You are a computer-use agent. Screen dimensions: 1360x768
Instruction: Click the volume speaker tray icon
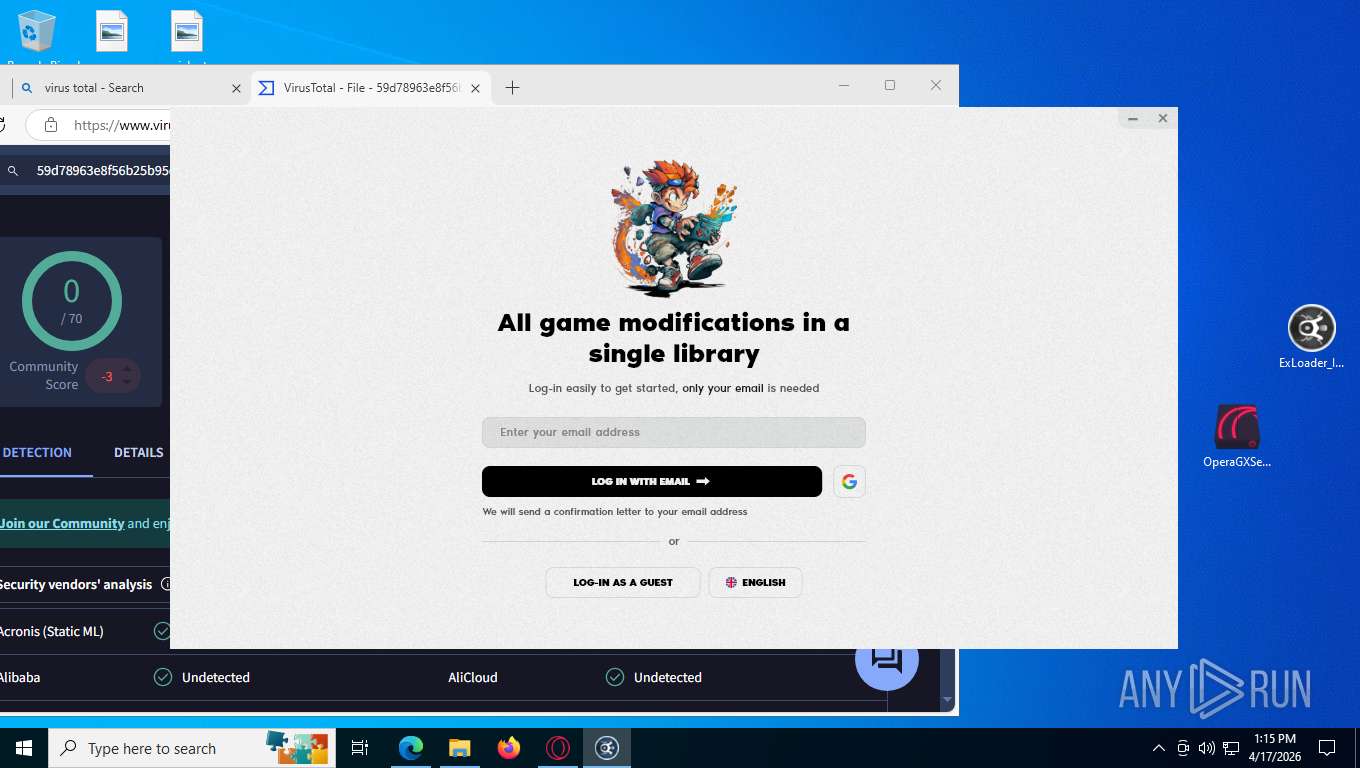1206,748
